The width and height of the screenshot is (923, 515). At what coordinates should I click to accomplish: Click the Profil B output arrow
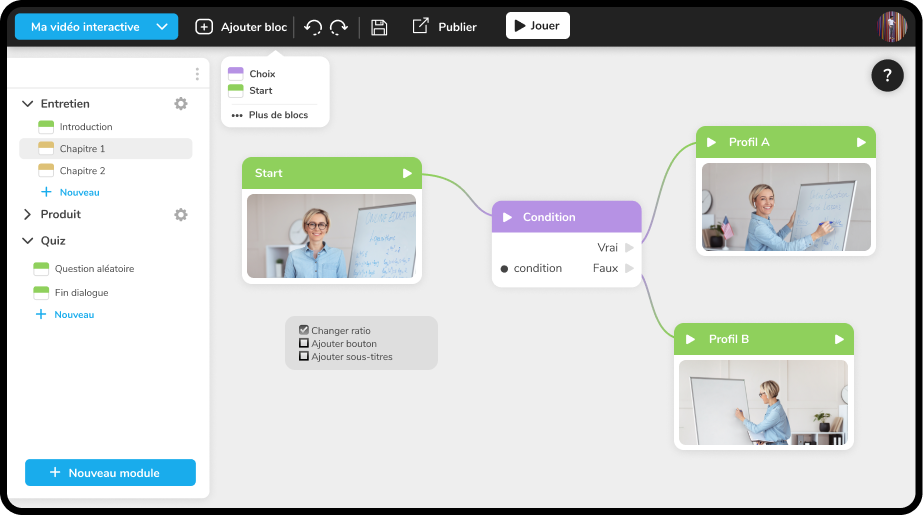(839, 340)
